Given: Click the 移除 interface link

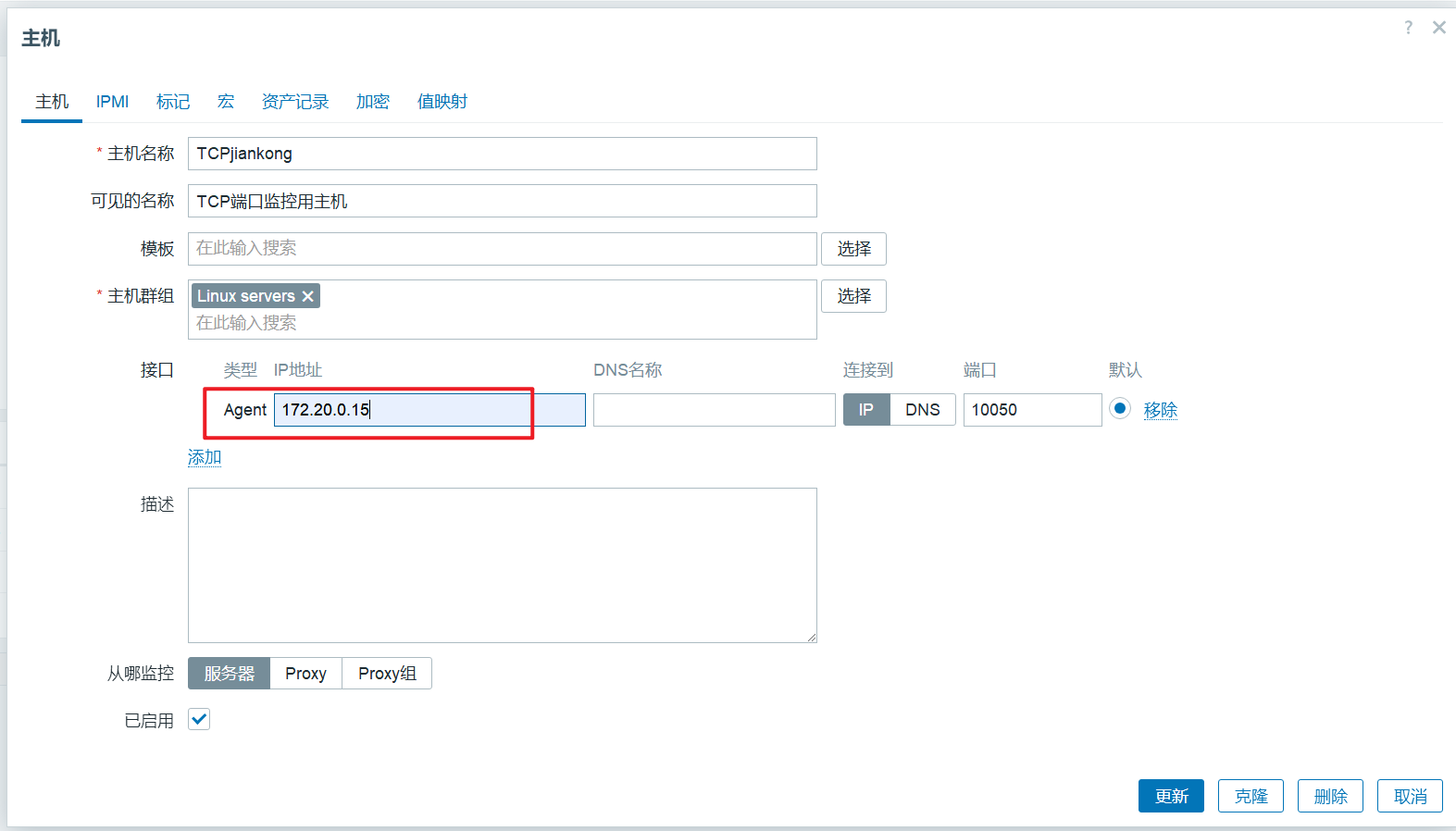Looking at the screenshot, I should coord(1160,410).
